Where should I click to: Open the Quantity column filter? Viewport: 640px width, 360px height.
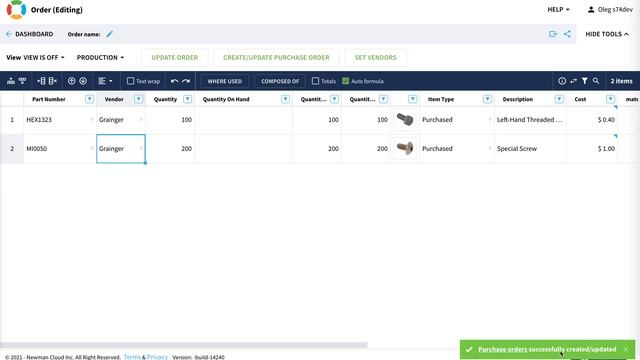pos(187,99)
